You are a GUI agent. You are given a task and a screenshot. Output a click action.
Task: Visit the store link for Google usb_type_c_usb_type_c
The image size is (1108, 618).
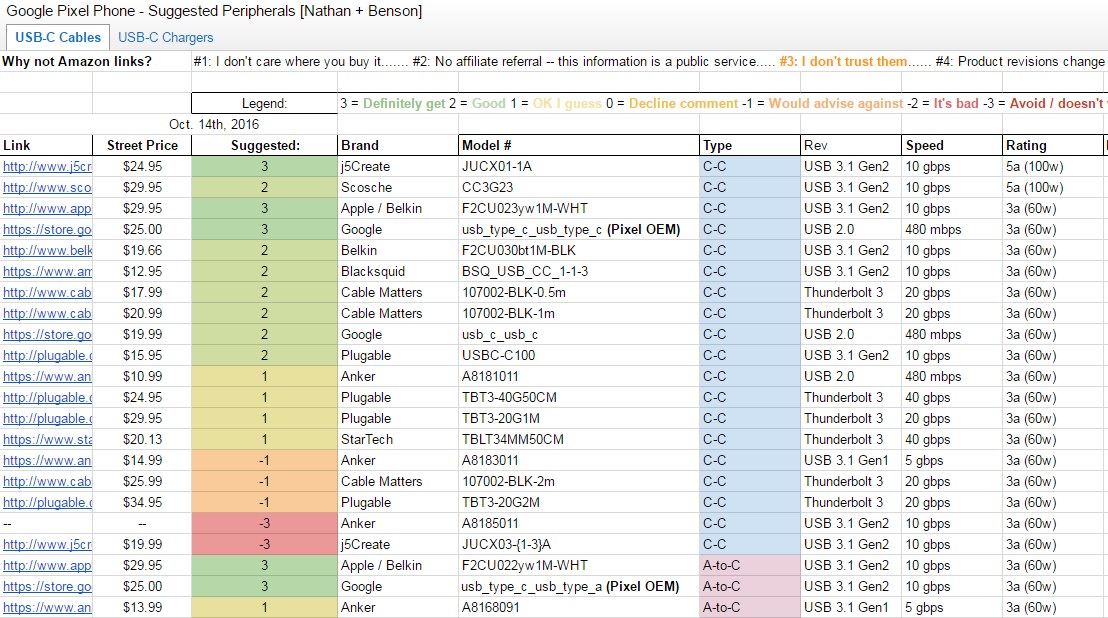[x=47, y=230]
